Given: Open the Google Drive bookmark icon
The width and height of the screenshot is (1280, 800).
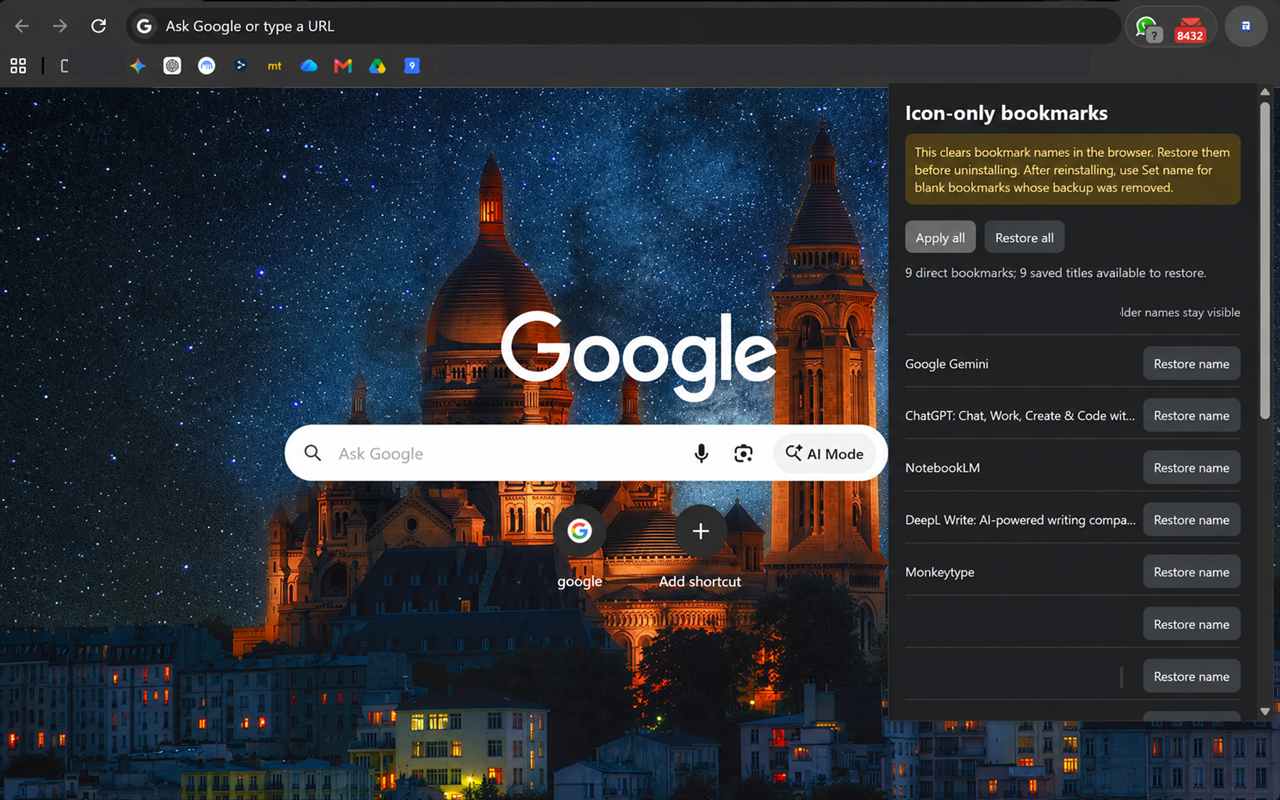Looking at the screenshot, I should 377,66.
